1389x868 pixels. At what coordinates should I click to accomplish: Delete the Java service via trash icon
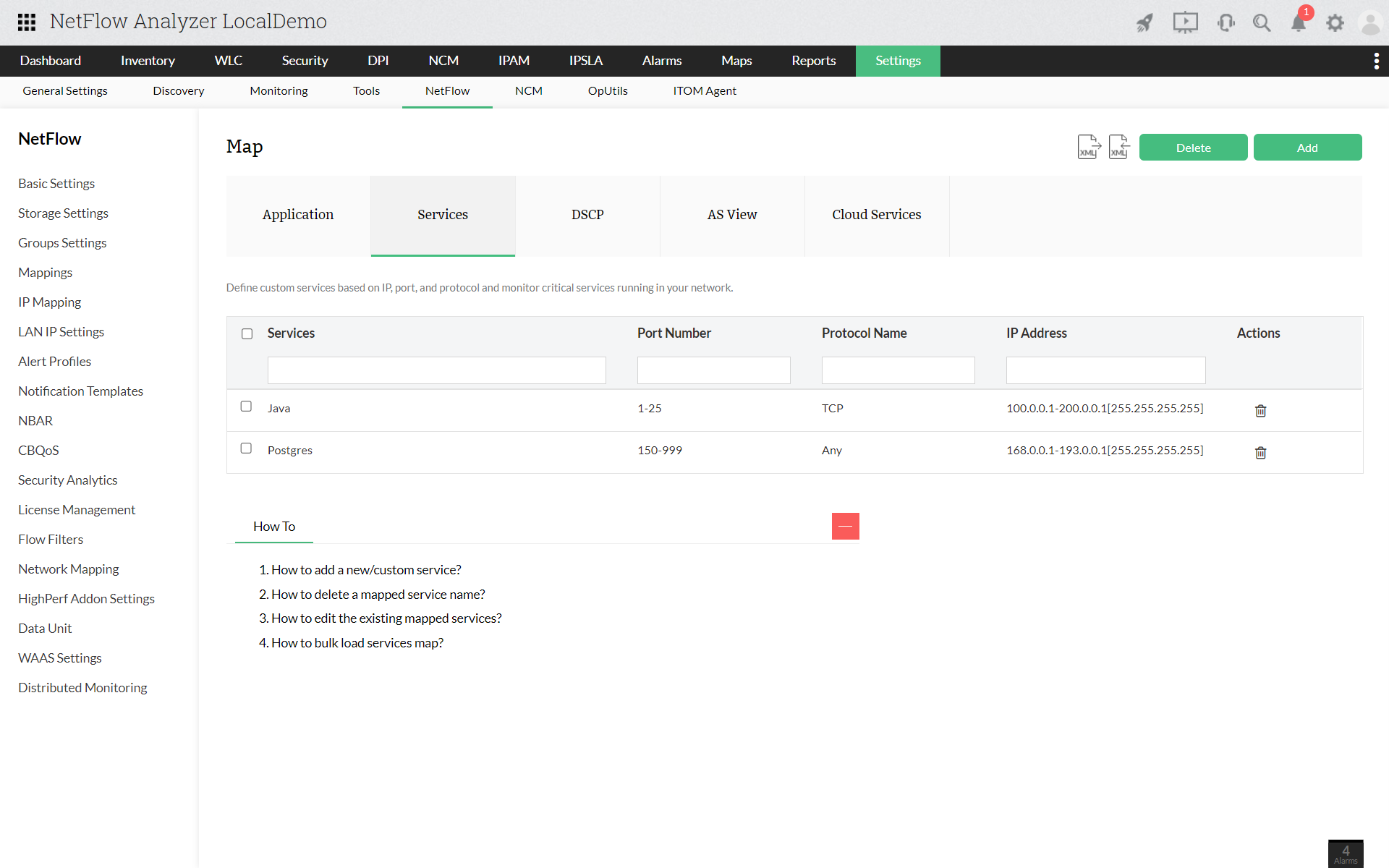click(x=1260, y=410)
